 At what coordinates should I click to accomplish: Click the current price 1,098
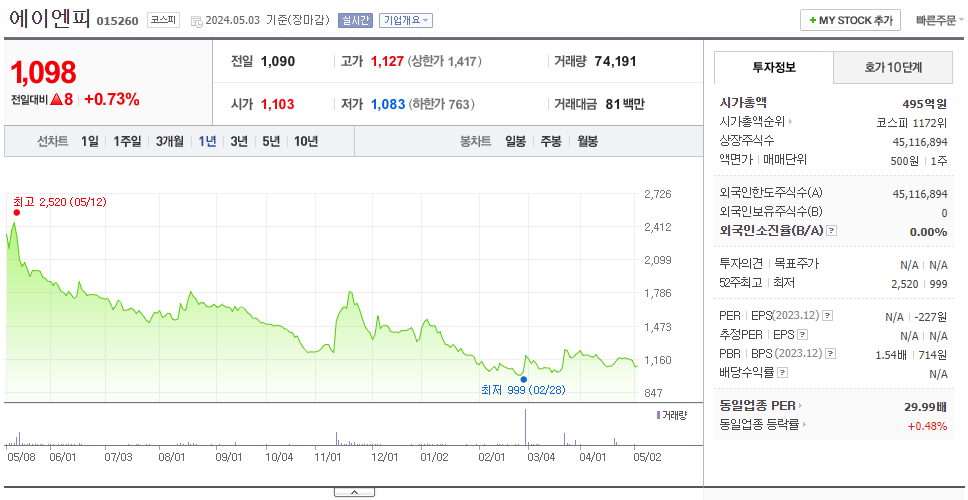click(x=43, y=72)
